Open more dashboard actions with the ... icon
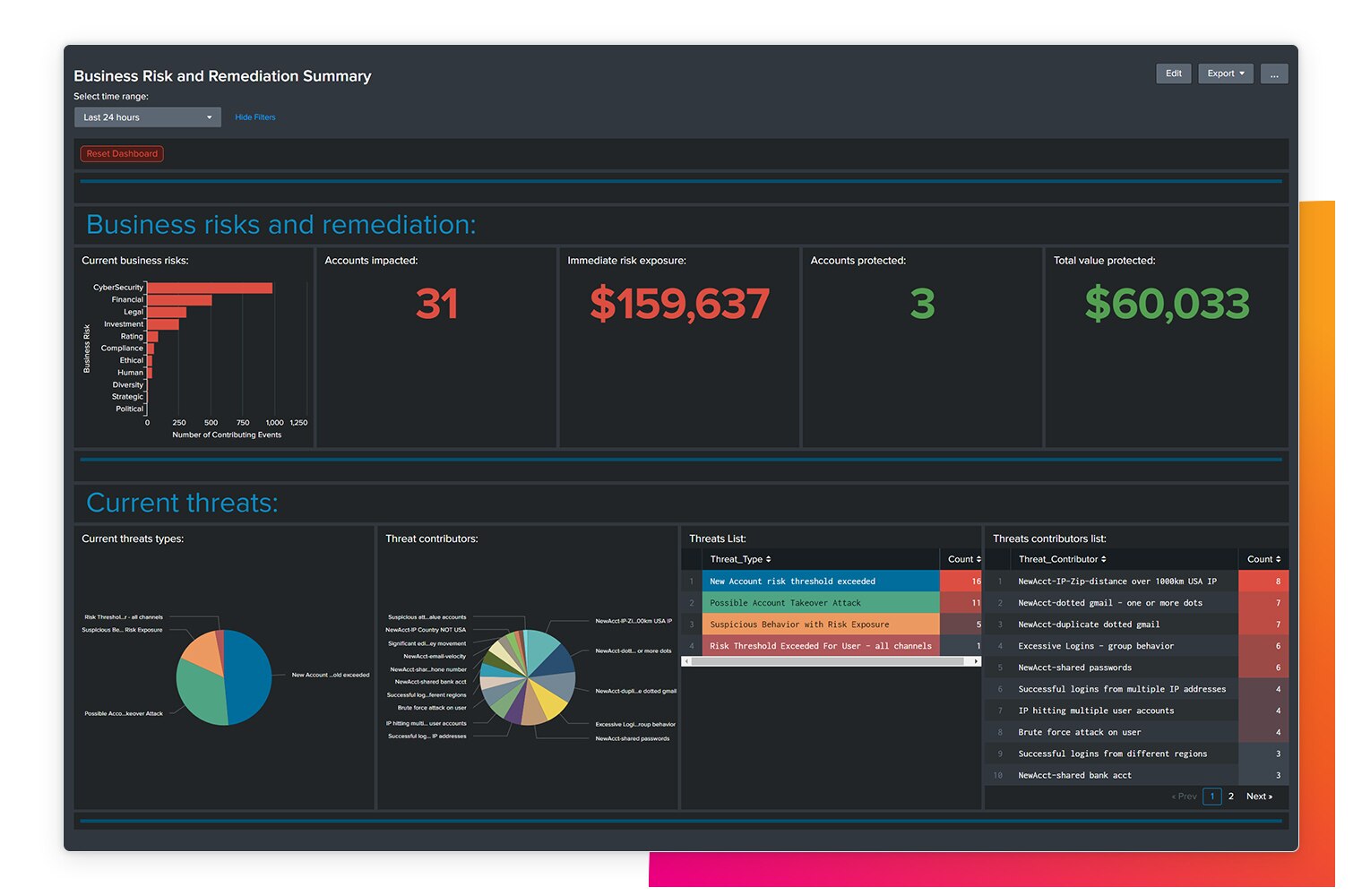 tap(1274, 73)
